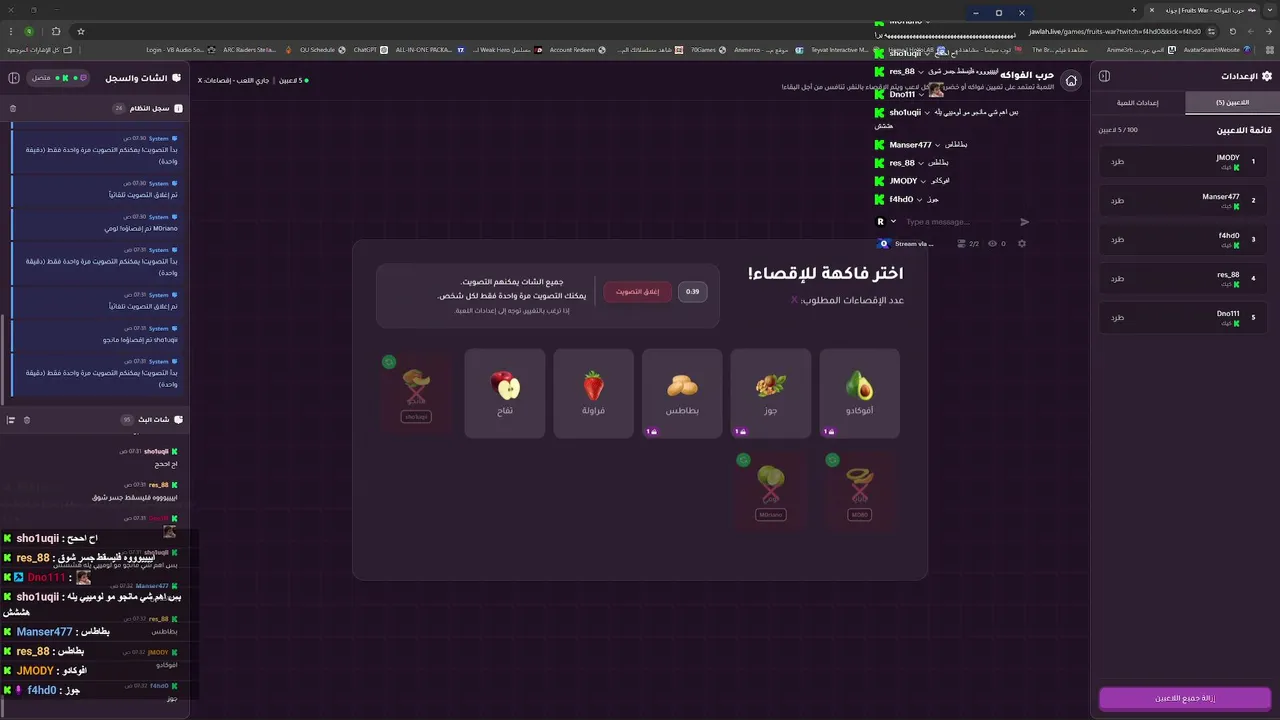
Task: Expand JMODY chevron in overlay chat
Action: pyautogui.click(x=925, y=181)
